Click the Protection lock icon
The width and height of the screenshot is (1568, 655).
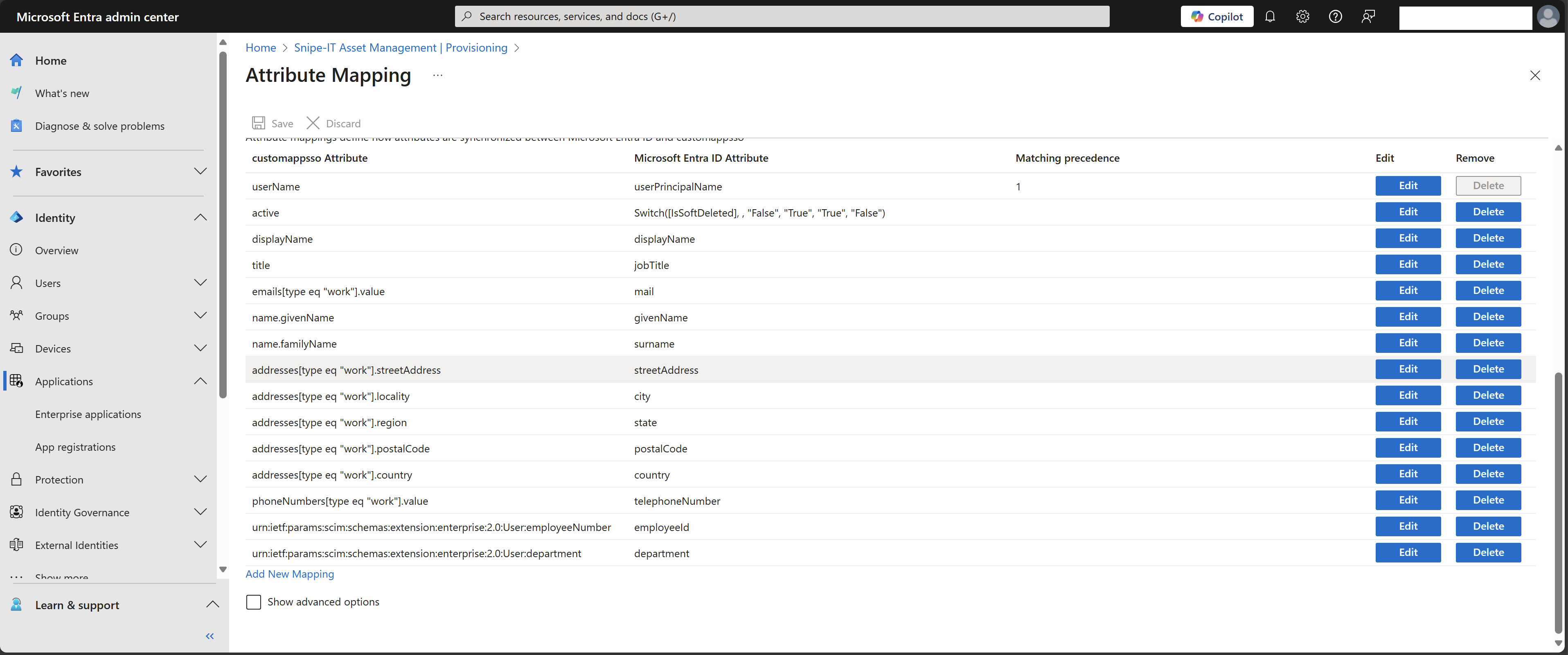pyautogui.click(x=16, y=479)
